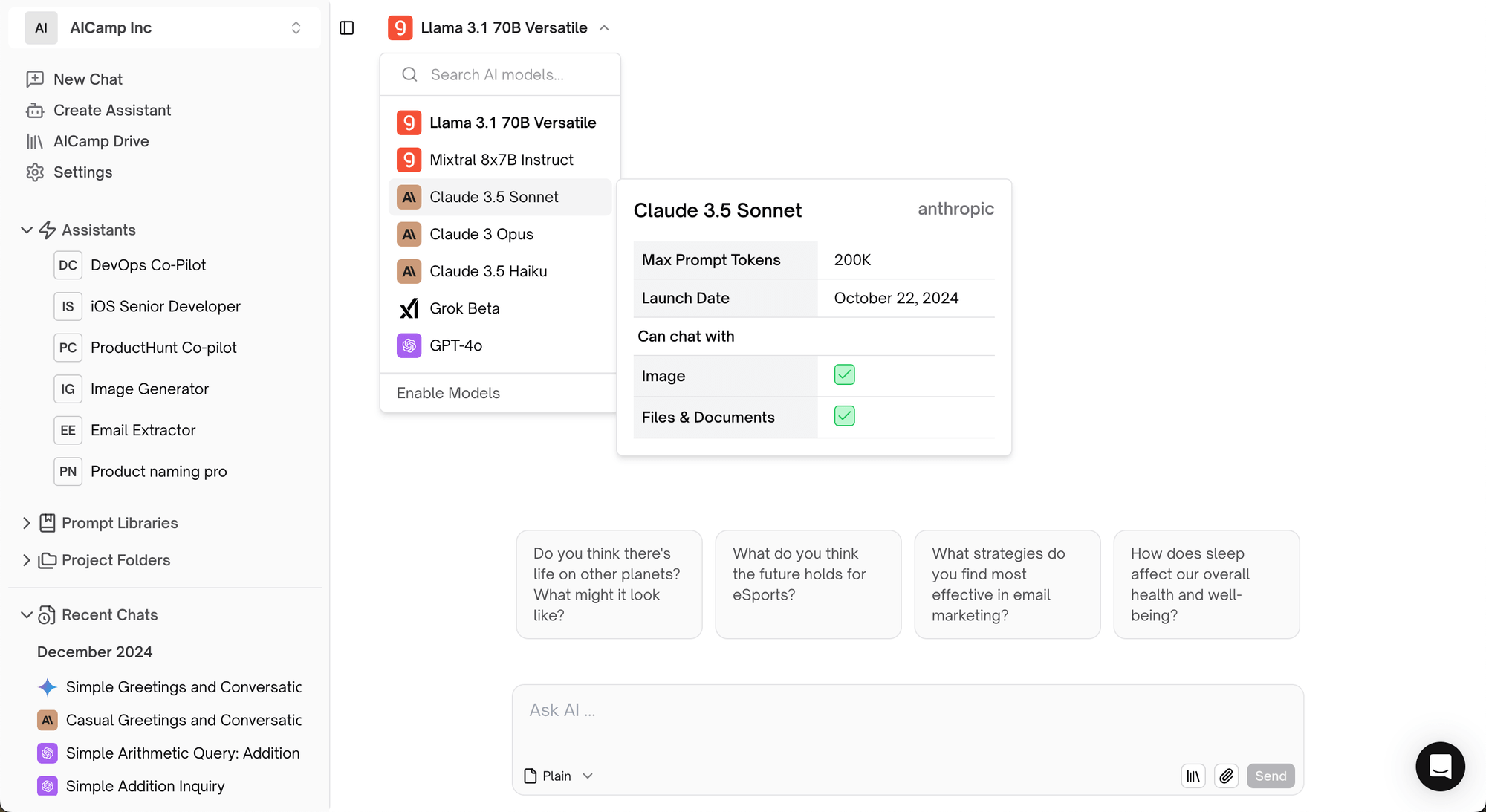This screenshot has width=1486, height=812.
Task: Toggle the Files & Documents checkbox
Action: click(844, 416)
